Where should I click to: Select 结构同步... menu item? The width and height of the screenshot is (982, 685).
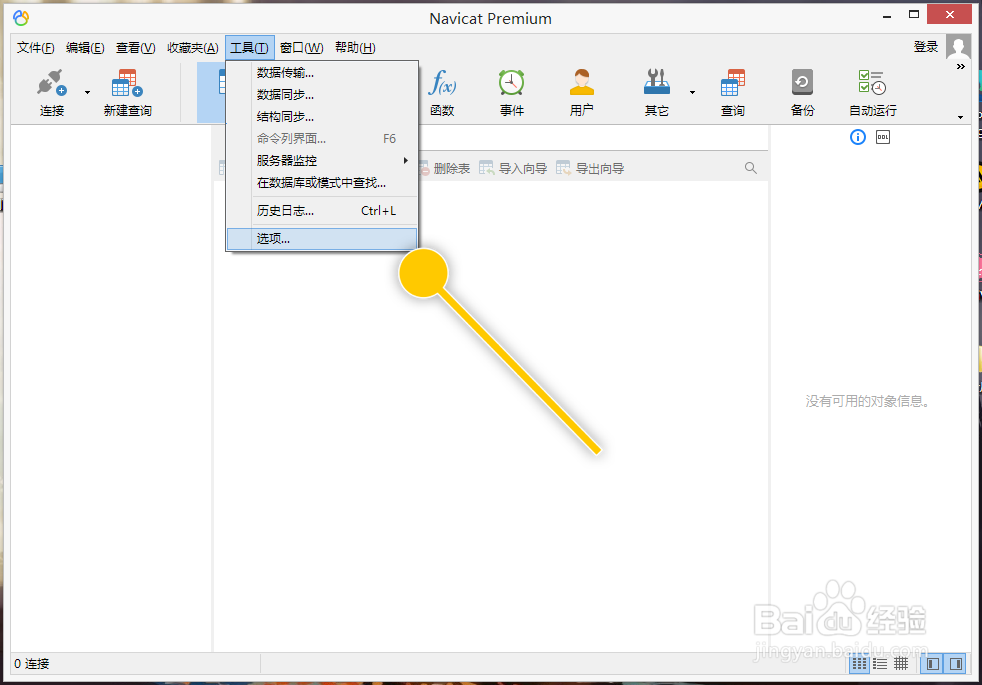pyautogui.click(x=322, y=116)
